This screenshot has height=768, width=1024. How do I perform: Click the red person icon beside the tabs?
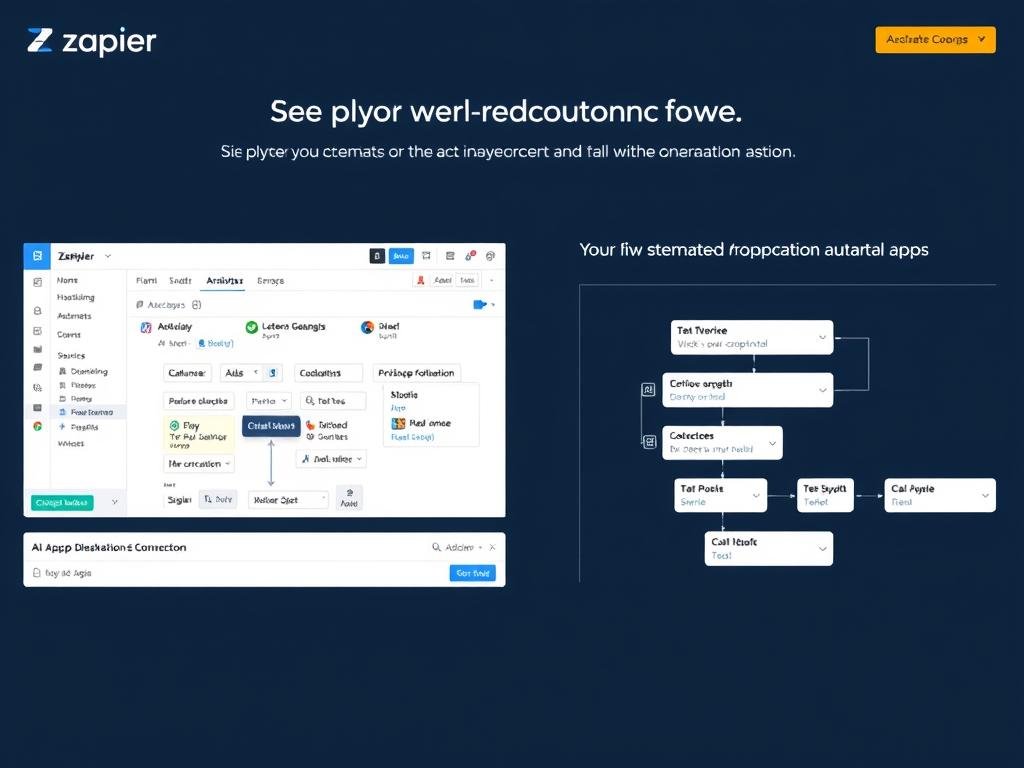click(421, 280)
